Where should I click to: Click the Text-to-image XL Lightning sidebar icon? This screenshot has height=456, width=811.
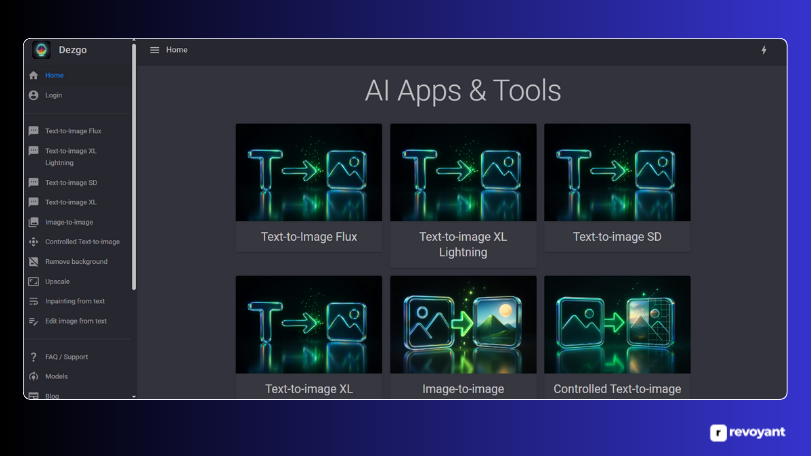pyautogui.click(x=34, y=151)
